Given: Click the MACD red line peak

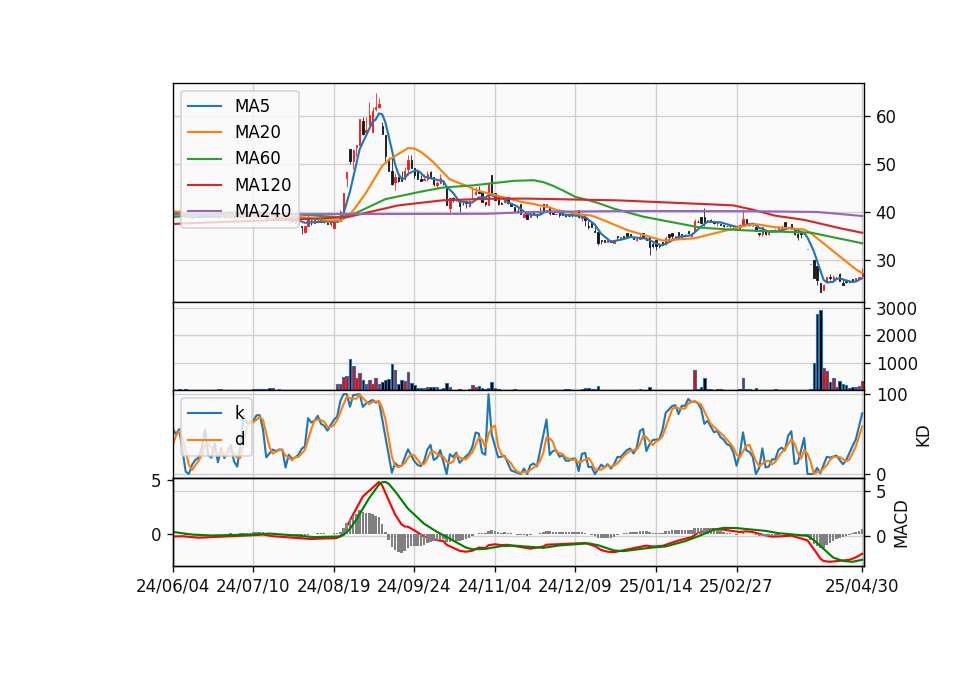Looking at the screenshot, I should coord(380,483).
